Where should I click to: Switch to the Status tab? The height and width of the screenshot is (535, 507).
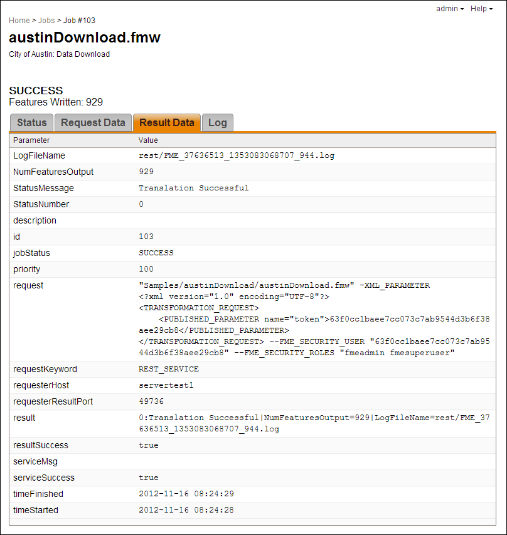(x=32, y=122)
